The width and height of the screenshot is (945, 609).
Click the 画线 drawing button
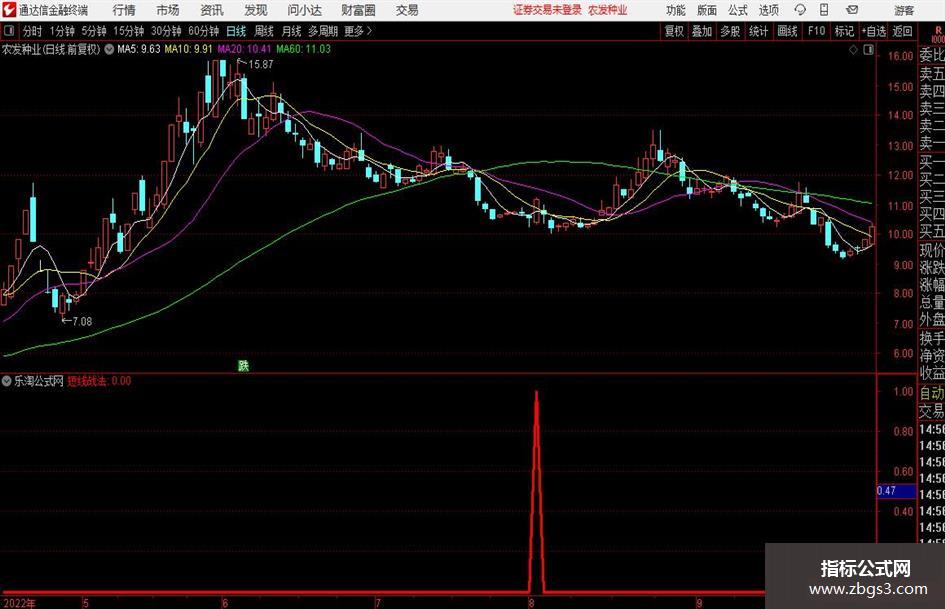pyautogui.click(x=787, y=31)
